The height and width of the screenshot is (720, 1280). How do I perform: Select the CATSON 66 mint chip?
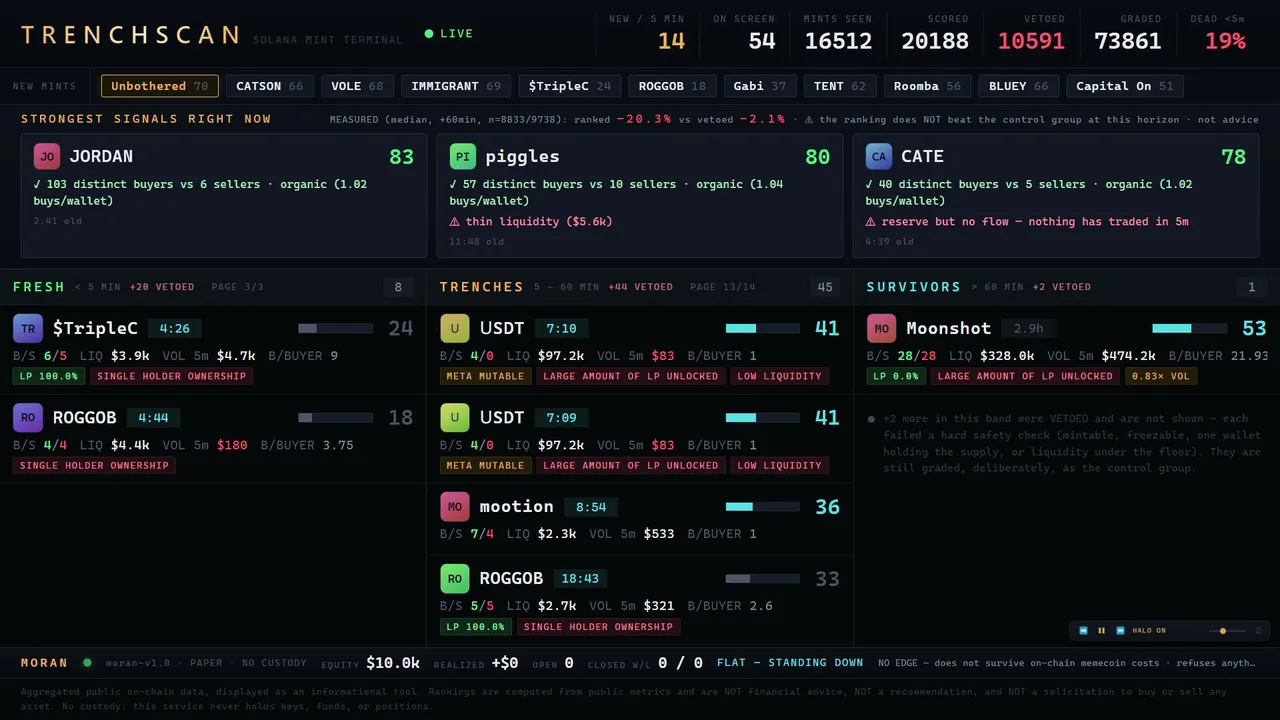(x=270, y=86)
